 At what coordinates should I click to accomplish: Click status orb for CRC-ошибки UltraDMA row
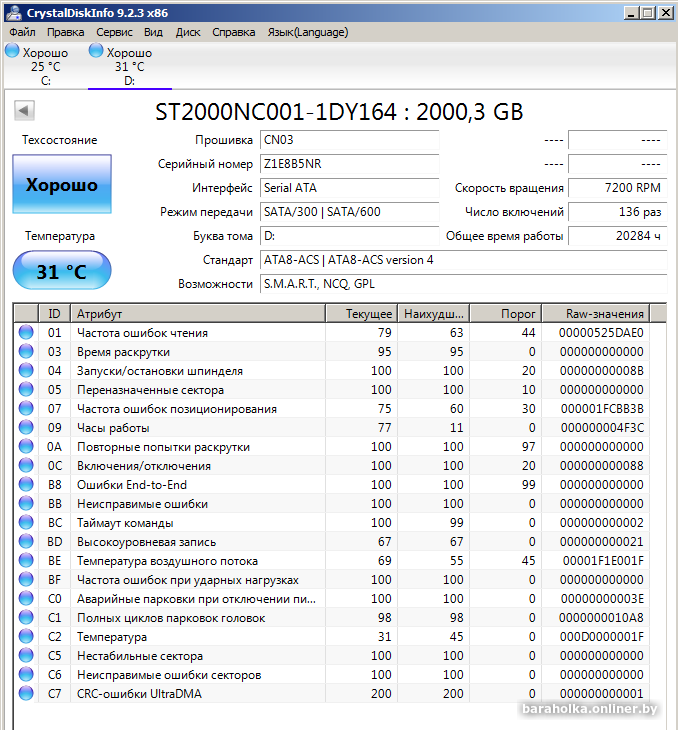point(26,694)
